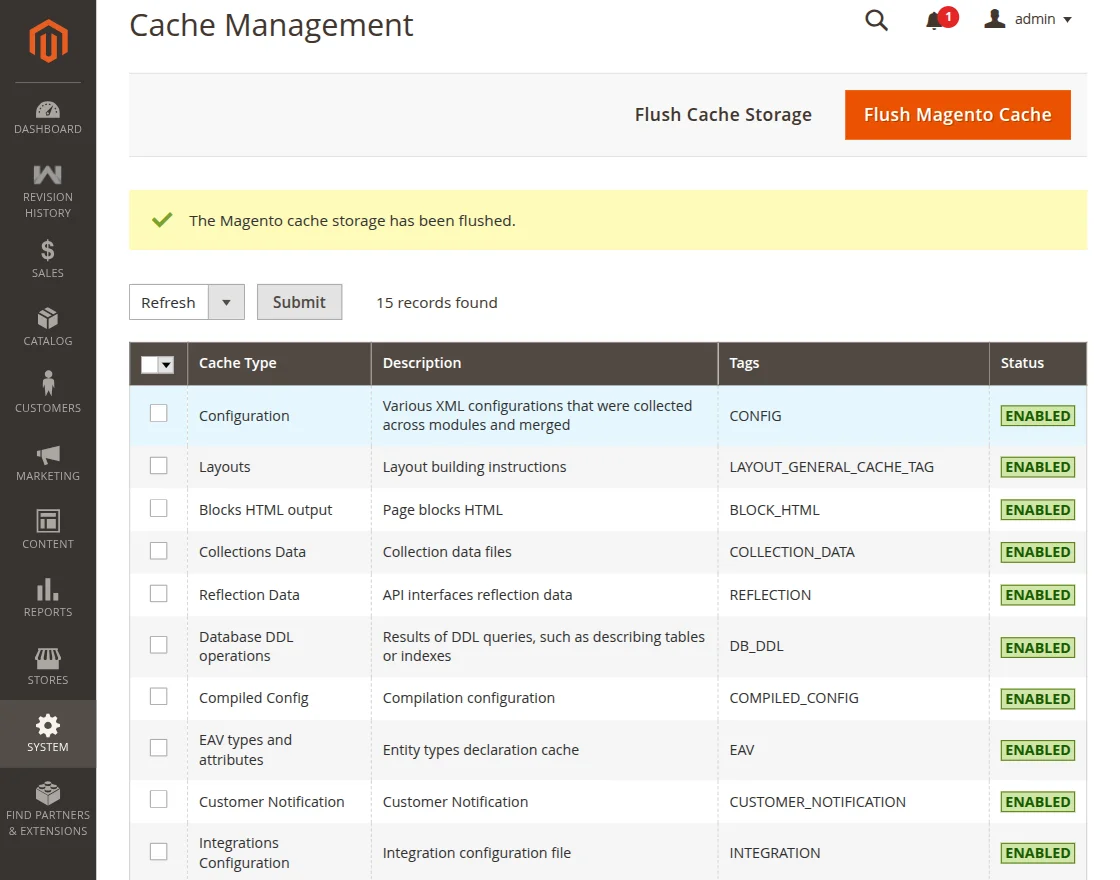This screenshot has height=880, width=1120.
Task: Open the select-all checkbox dropdown arrow
Action: 166,365
